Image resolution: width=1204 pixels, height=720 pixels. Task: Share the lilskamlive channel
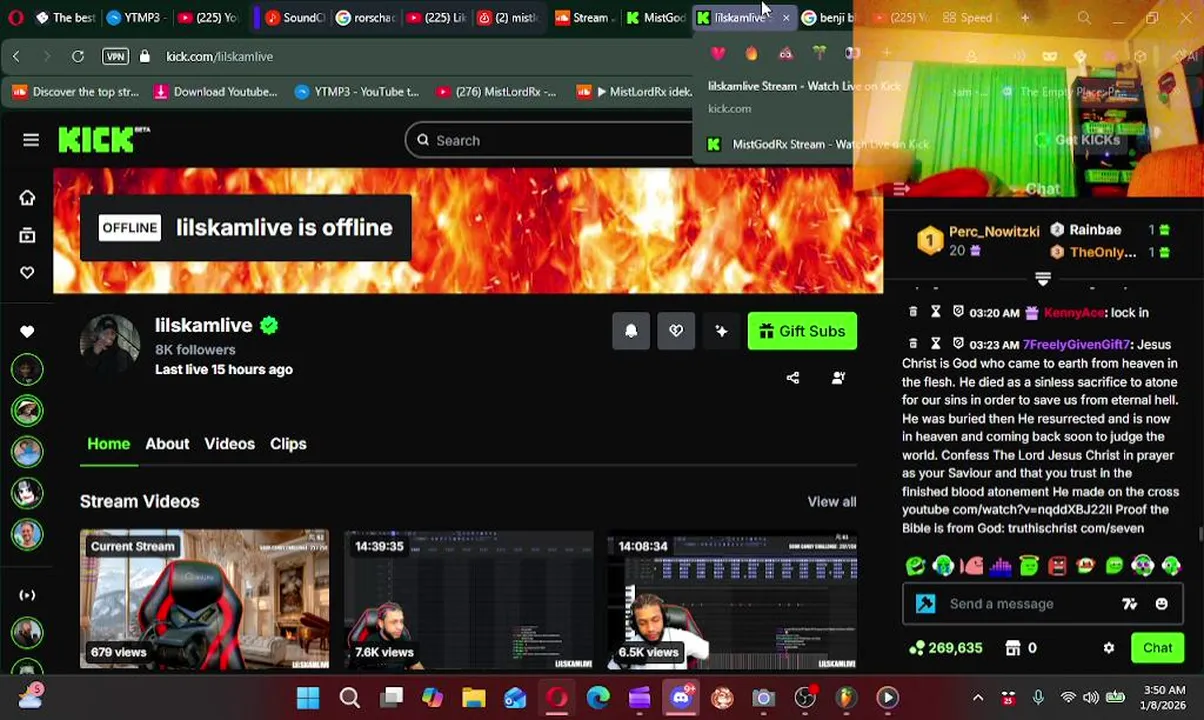point(793,378)
